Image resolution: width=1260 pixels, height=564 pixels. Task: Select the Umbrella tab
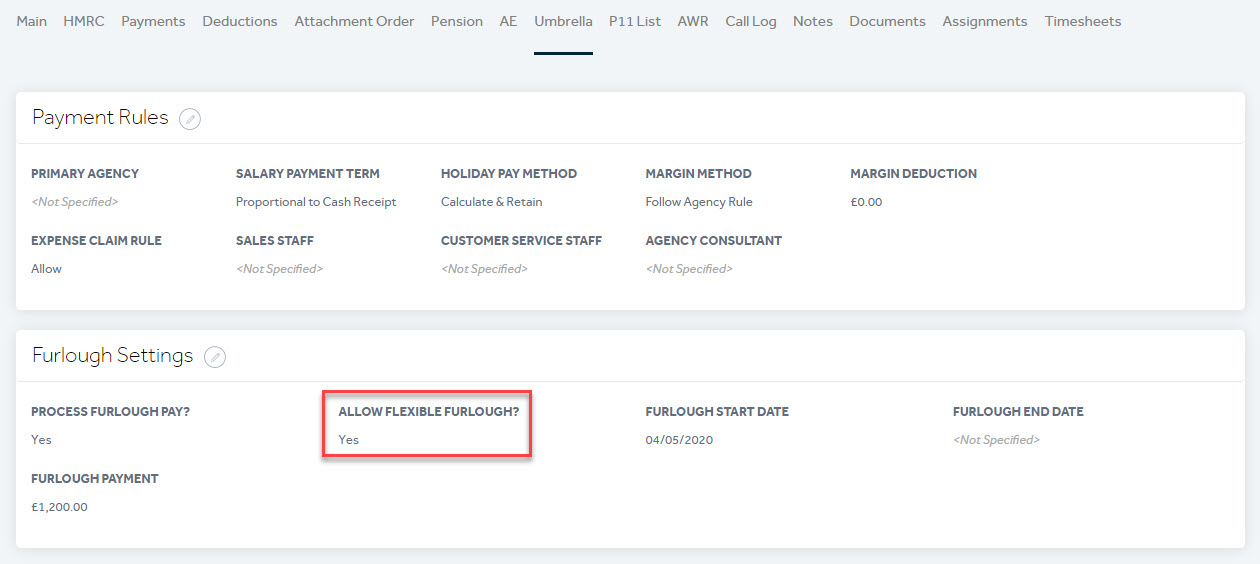click(563, 21)
